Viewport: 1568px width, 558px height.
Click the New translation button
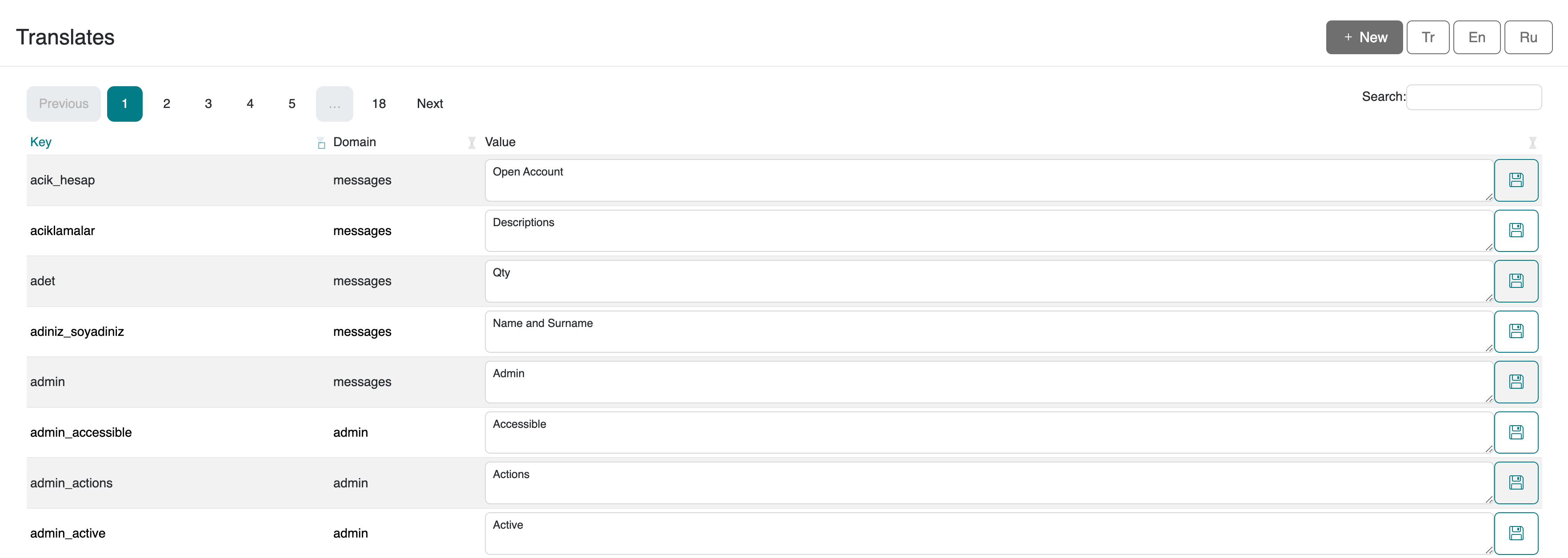coord(1364,37)
